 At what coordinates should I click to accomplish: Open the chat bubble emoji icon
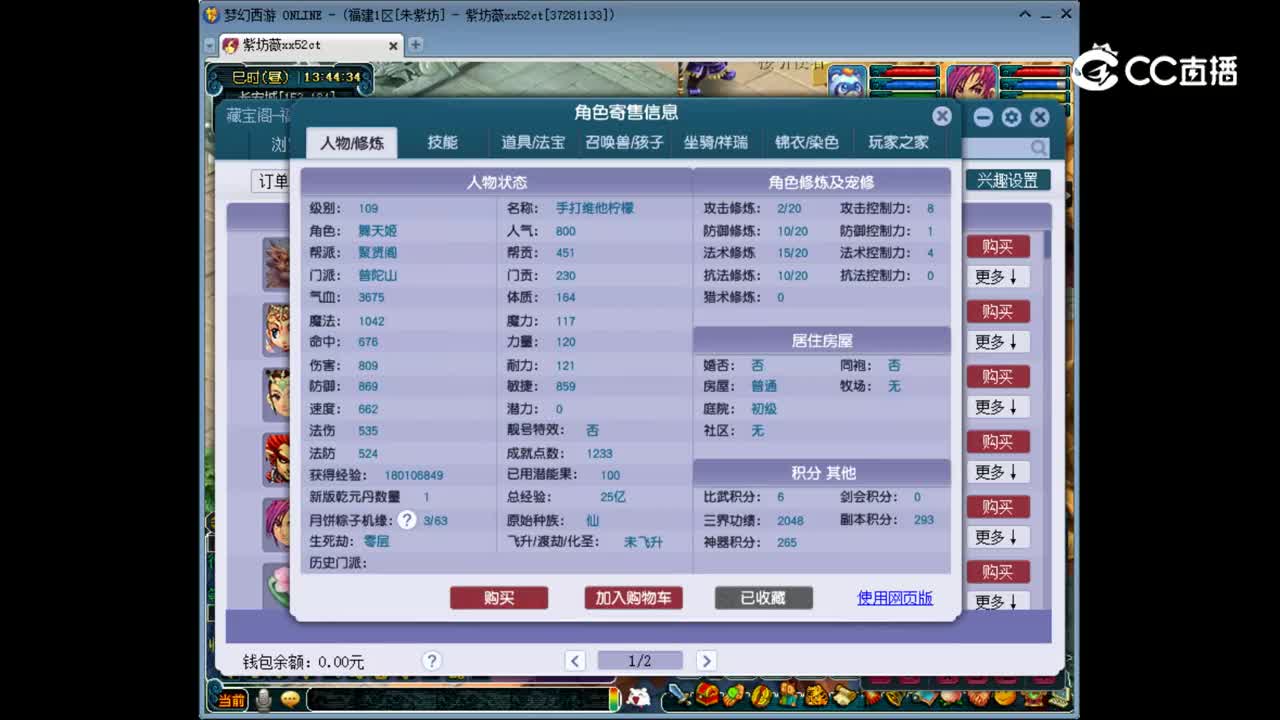[x=290, y=699]
